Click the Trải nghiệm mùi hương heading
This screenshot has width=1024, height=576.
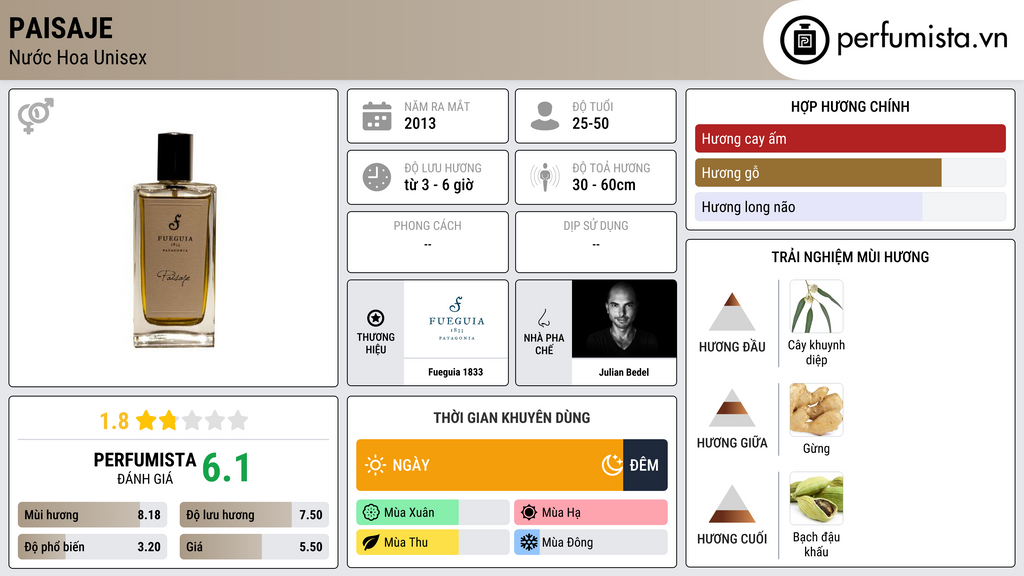click(x=850, y=257)
